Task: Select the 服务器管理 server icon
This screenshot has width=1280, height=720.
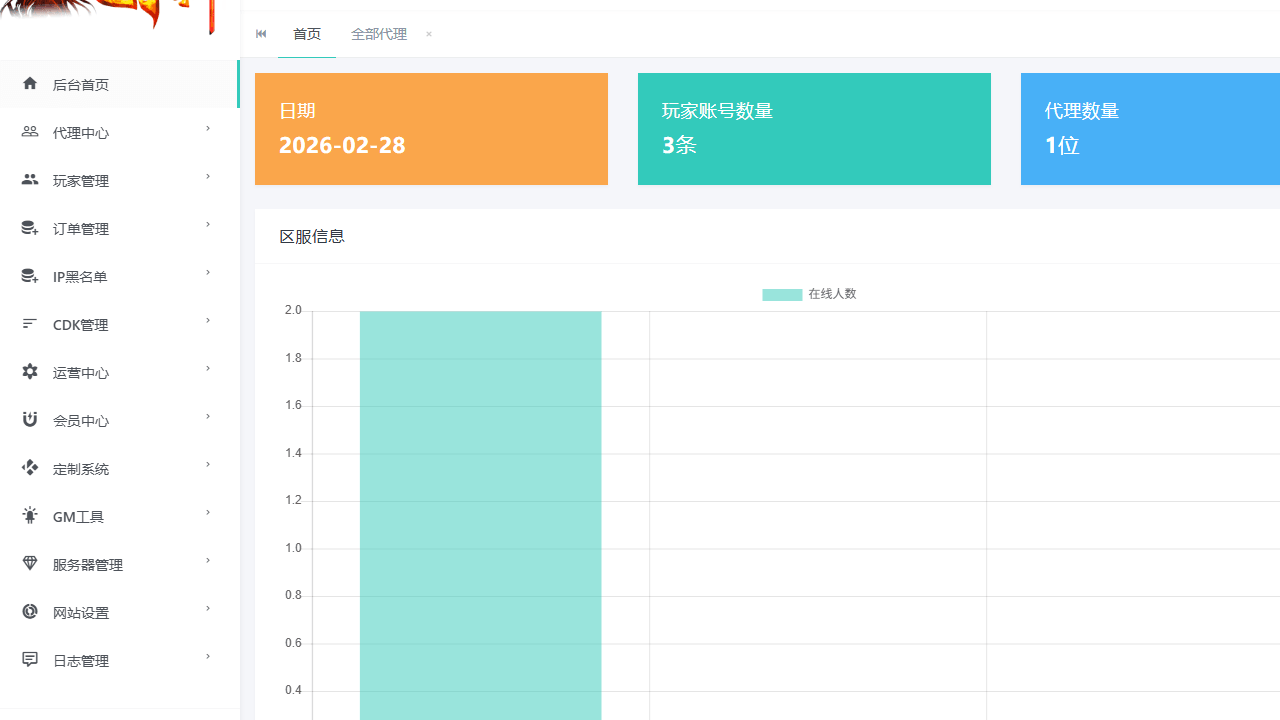Action: pyautogui.click(x=29, y=562)
